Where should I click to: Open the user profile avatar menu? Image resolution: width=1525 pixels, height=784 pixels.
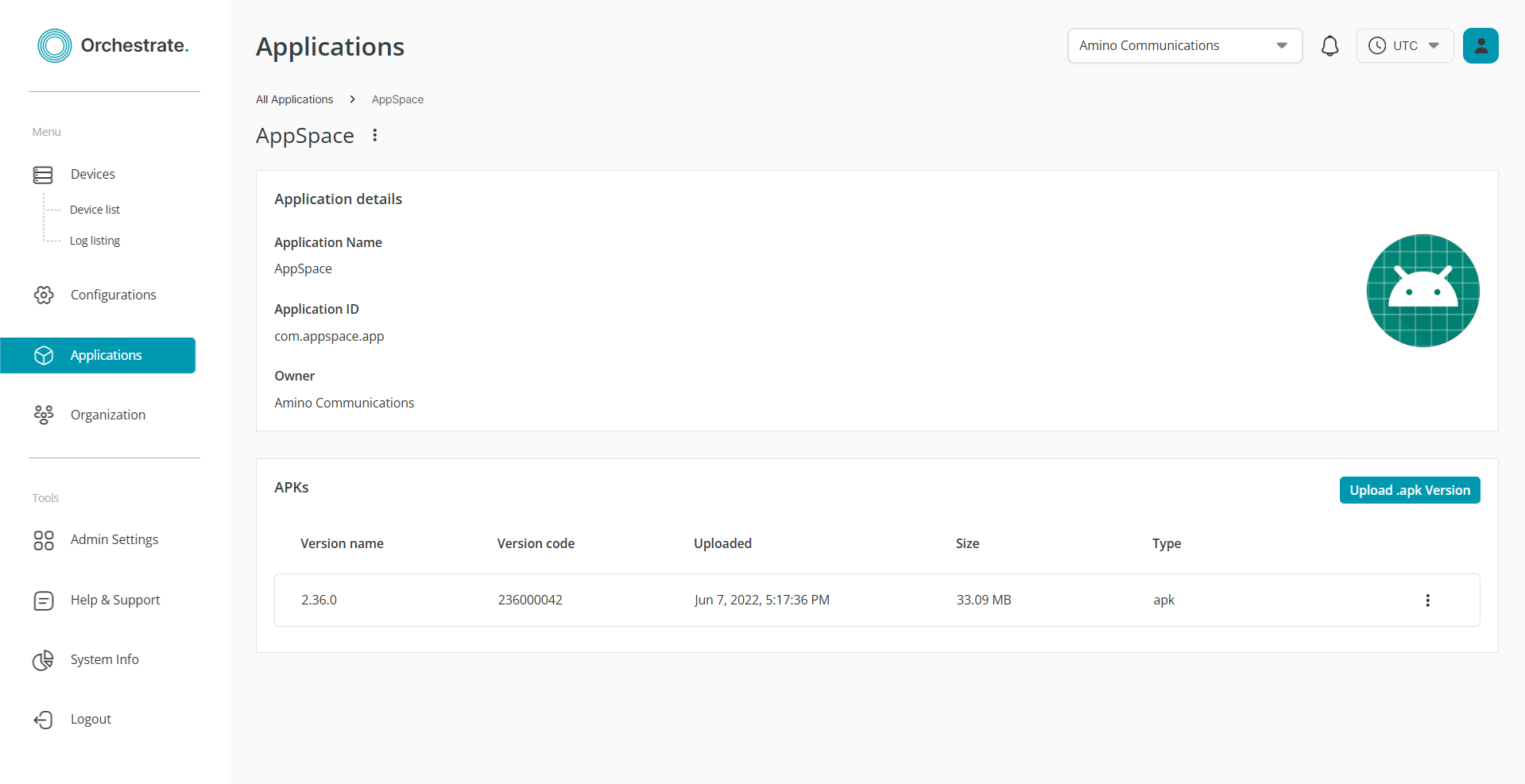tap(1480, 46)
